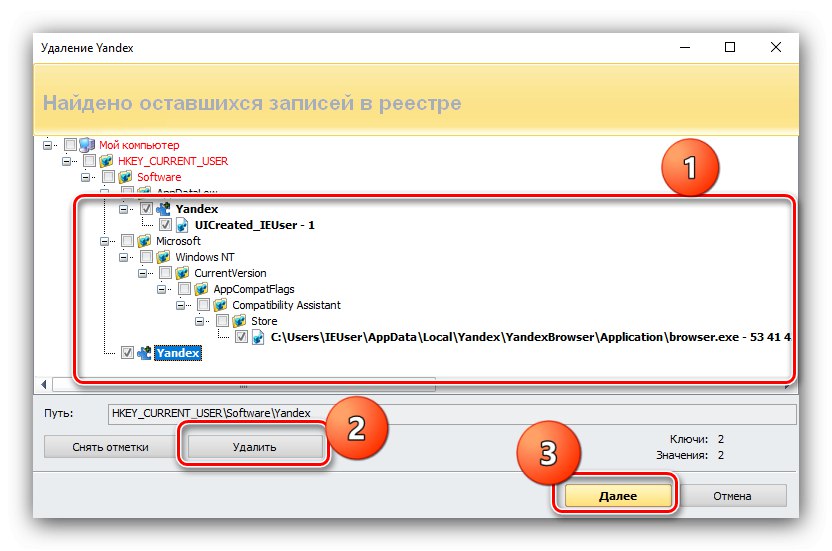Check the Store key checkbox
The height and width of the screenshot is (551, 832).
pos(223,321)
